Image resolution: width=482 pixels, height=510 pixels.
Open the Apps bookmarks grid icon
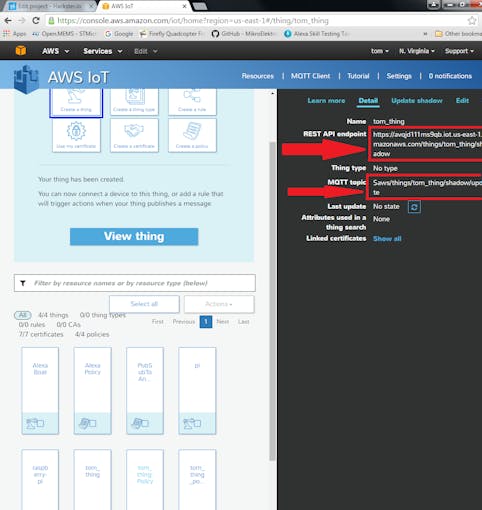pos(14,34)
